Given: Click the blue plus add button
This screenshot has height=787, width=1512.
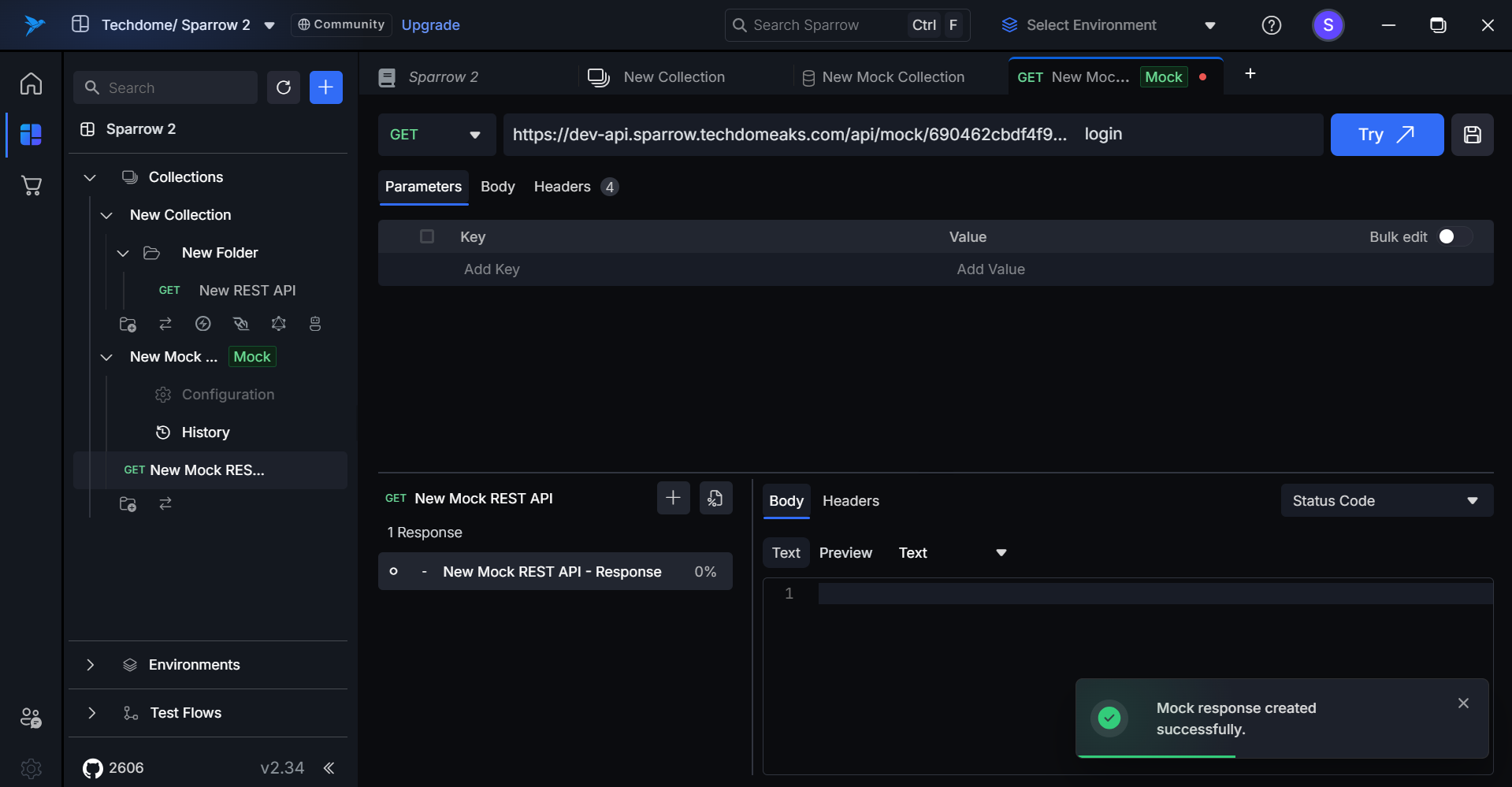Looking at the screenshot, I should tap(325, 87).
